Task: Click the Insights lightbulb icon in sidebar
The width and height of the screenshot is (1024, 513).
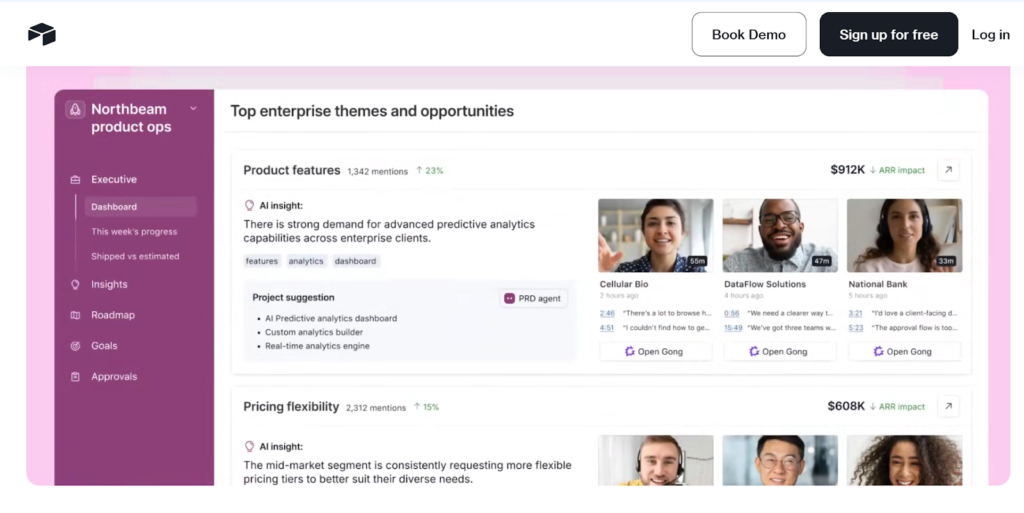Action: [x=75, y=285]
